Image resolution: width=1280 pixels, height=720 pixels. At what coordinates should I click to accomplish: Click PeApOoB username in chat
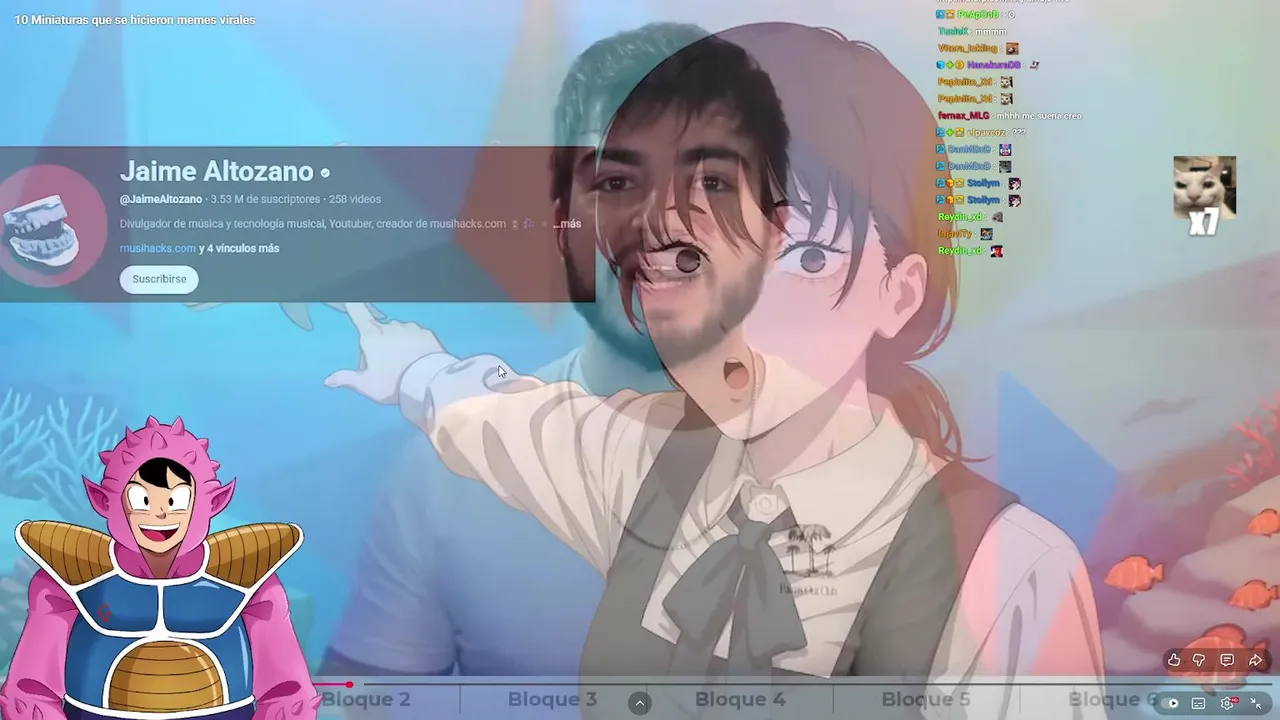coord(978,14)
